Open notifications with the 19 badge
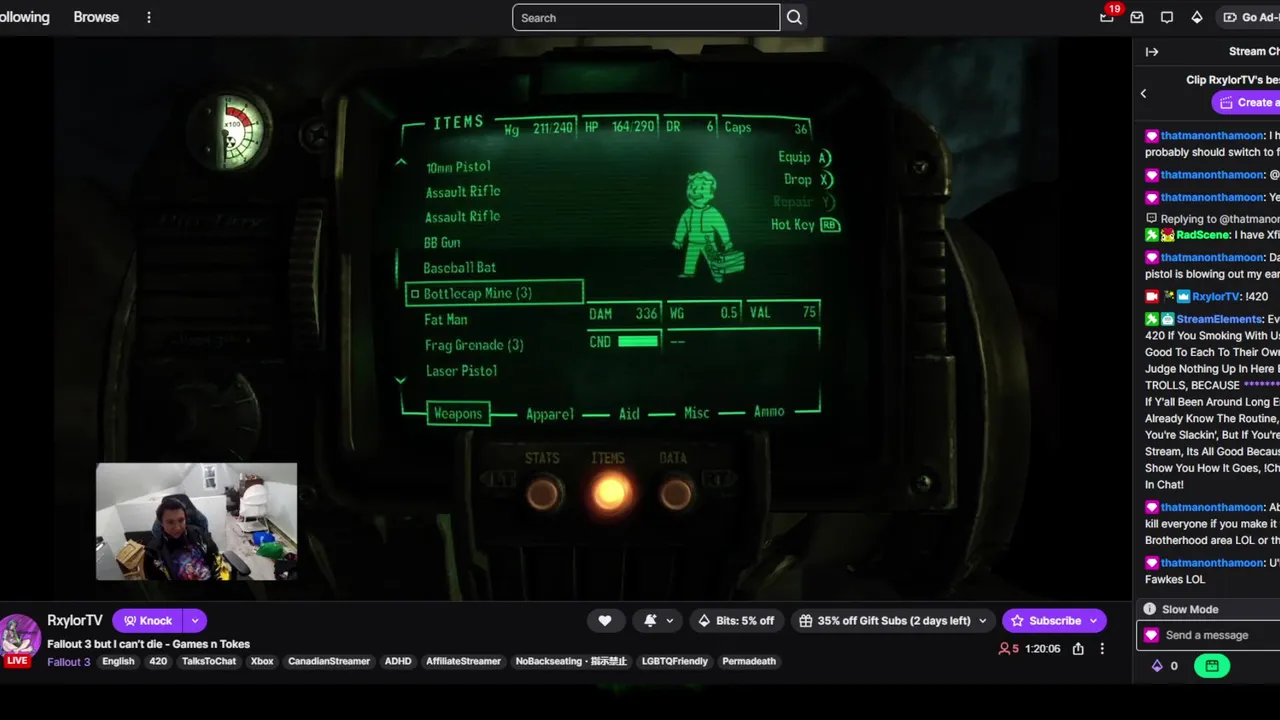 [x=1107, y=17]
